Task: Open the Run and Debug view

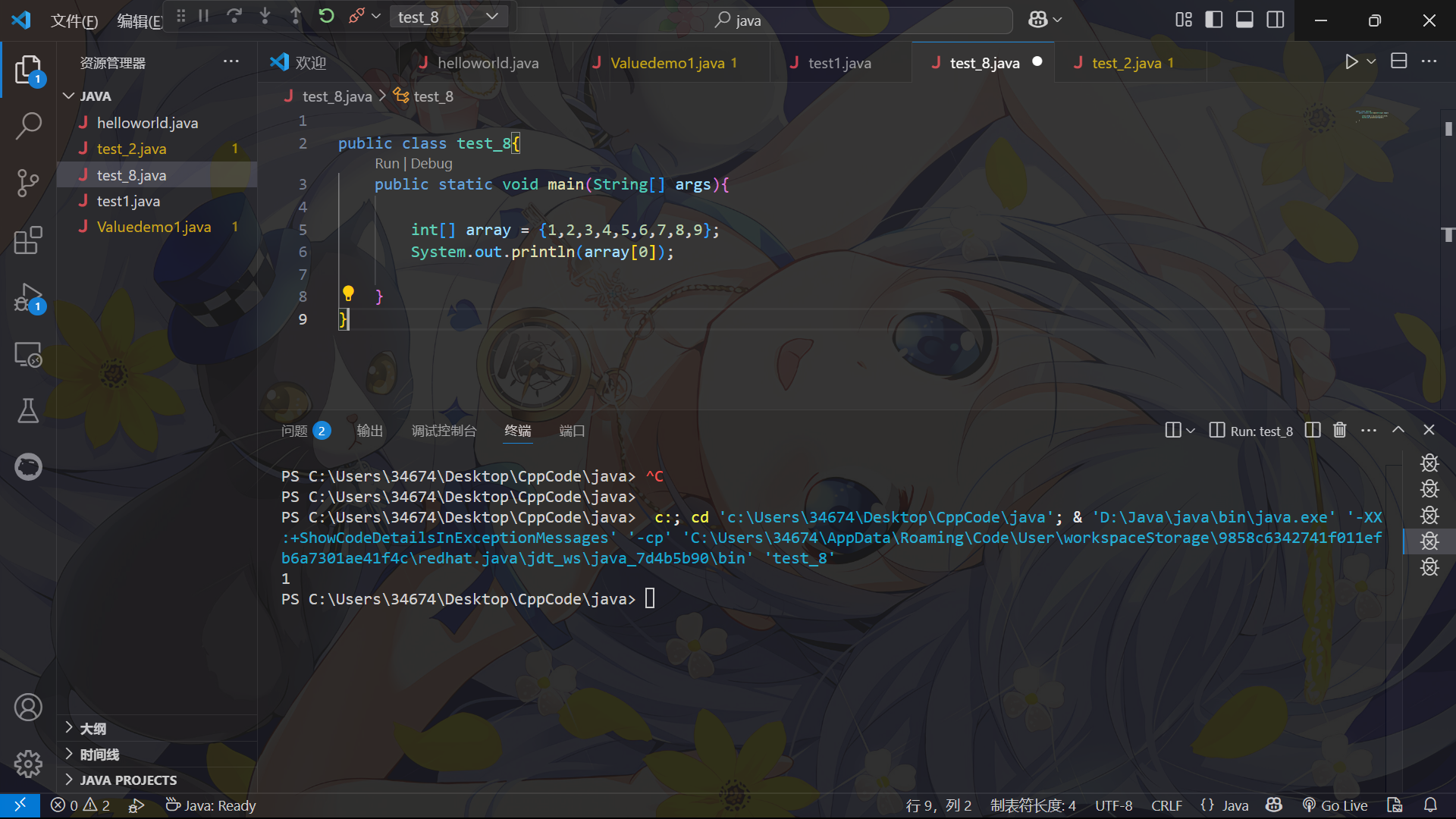Action: pos(28,298)
